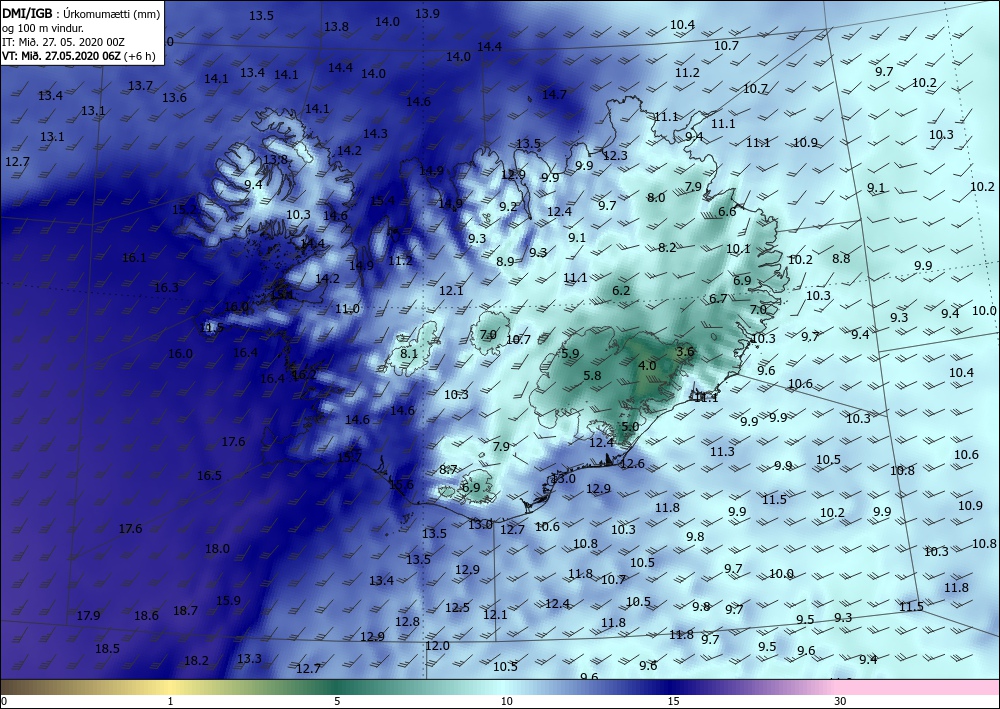
Task: Click the legend label '30' under the color bar
Action: (x=840, y=701)
